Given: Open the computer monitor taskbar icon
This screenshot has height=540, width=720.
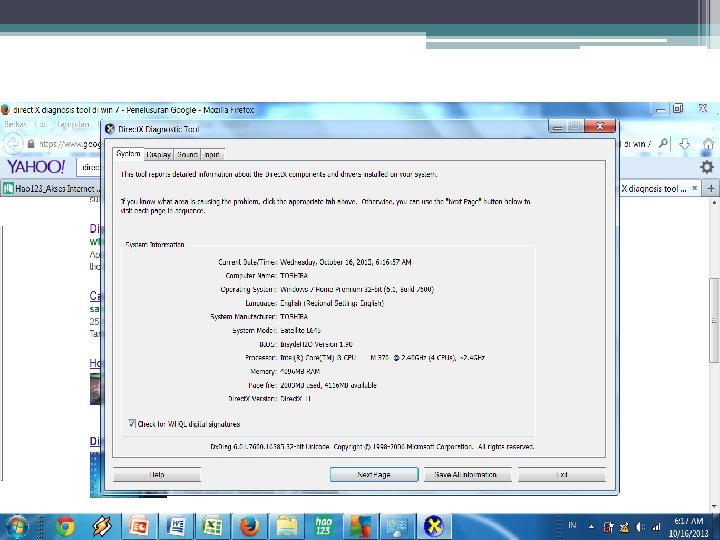Looking at the screenshot, I should (x=398, y=526).
